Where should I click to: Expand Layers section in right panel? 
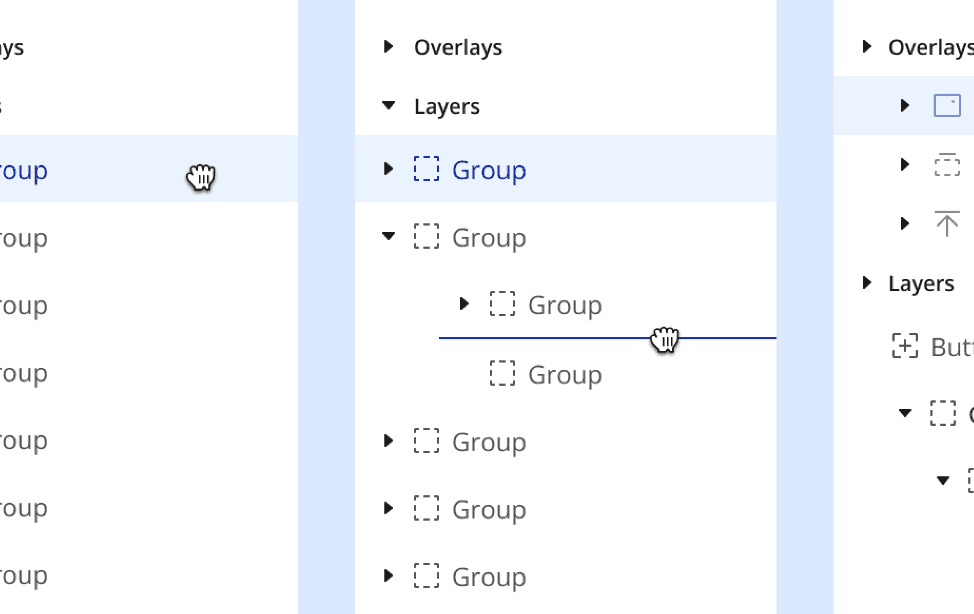point(867,283)
